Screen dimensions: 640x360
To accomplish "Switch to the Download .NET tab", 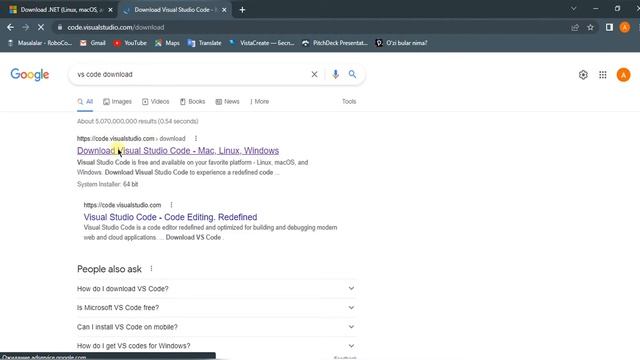I will [61, 10].
